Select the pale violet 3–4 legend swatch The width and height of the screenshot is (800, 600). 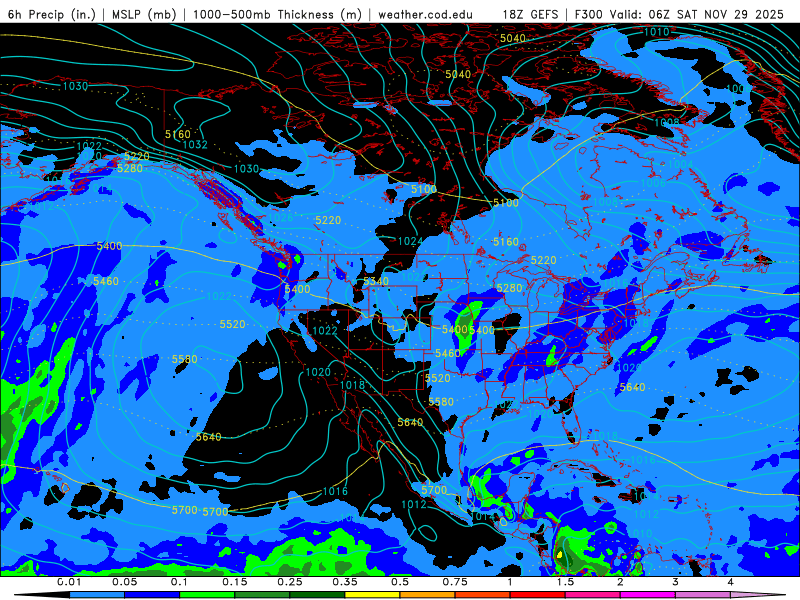pyautogui.click(x=703, y=595)
